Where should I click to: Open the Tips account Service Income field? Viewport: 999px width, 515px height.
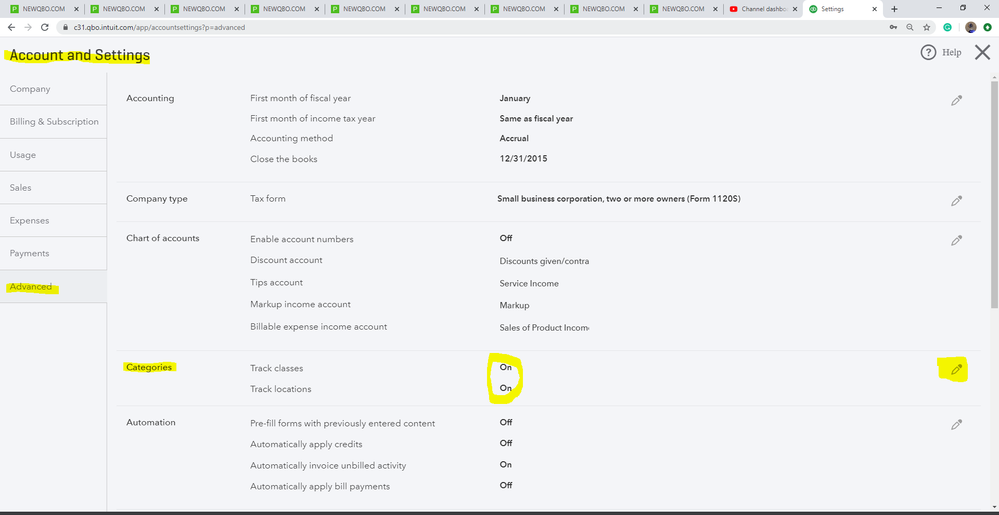click(x=529, y=283)
